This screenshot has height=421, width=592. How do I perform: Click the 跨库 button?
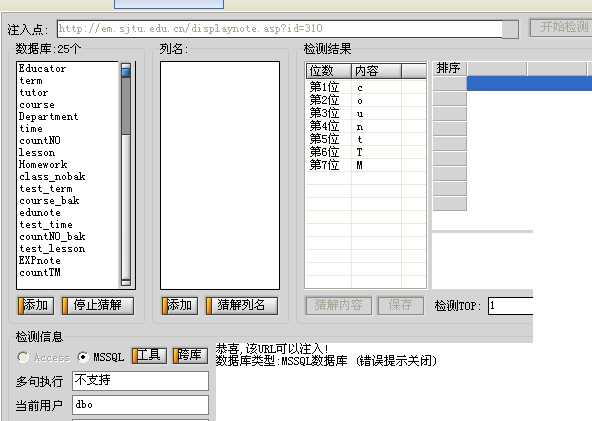coord(190,356)
